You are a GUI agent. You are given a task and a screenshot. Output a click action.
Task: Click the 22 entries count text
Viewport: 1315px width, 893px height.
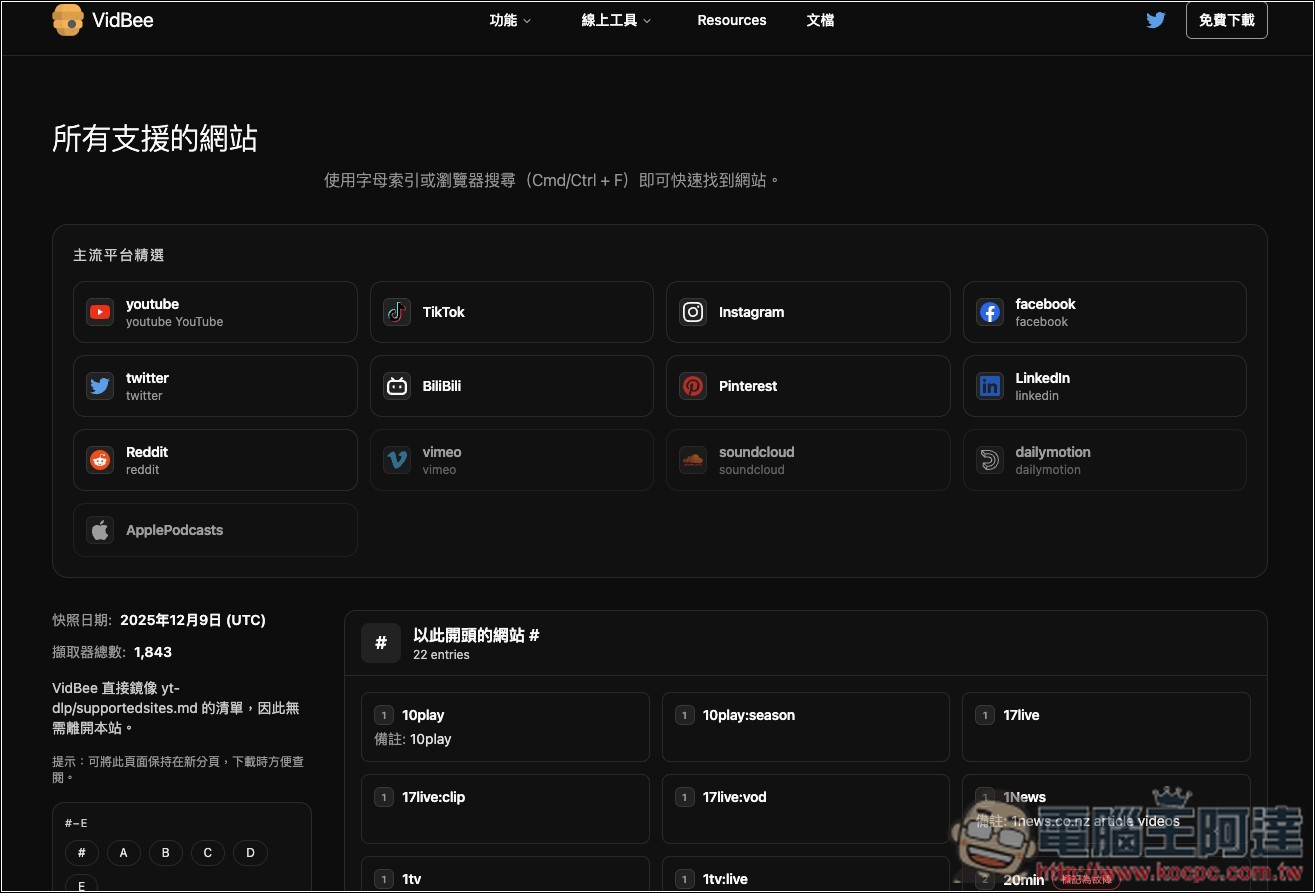(x=441, y=655)
